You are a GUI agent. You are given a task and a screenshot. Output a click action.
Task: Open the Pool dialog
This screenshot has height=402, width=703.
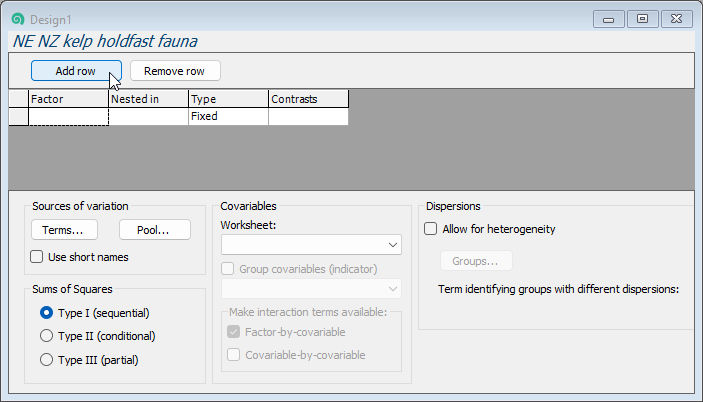pos(154,229)
